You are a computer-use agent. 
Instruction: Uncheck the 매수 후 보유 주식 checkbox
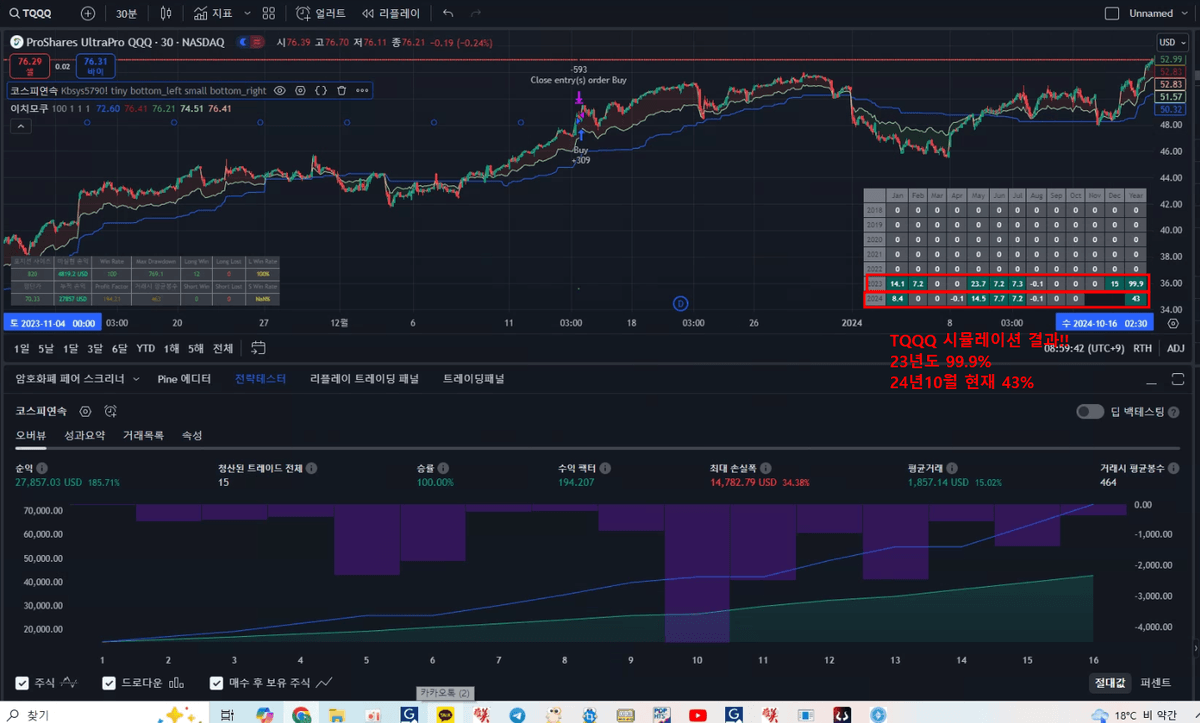(216, 683)
